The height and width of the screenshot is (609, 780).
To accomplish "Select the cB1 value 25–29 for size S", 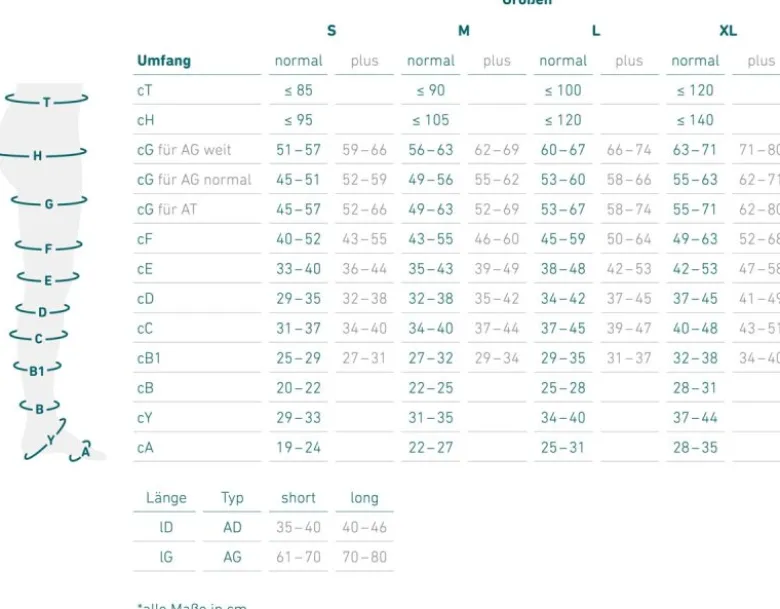I will 298,358.
